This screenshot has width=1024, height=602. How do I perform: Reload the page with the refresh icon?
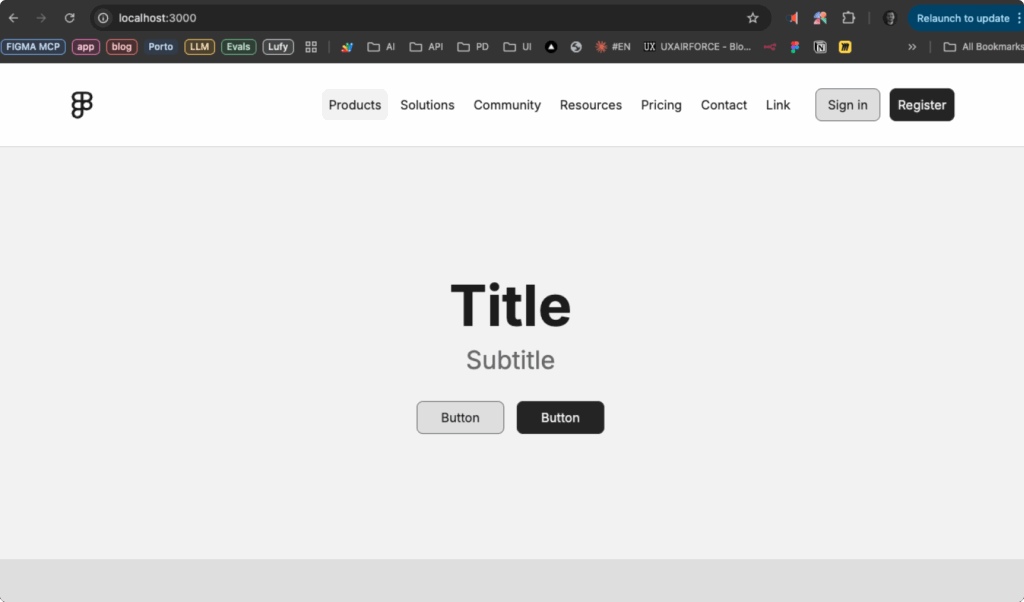click(x=69, y=18)
